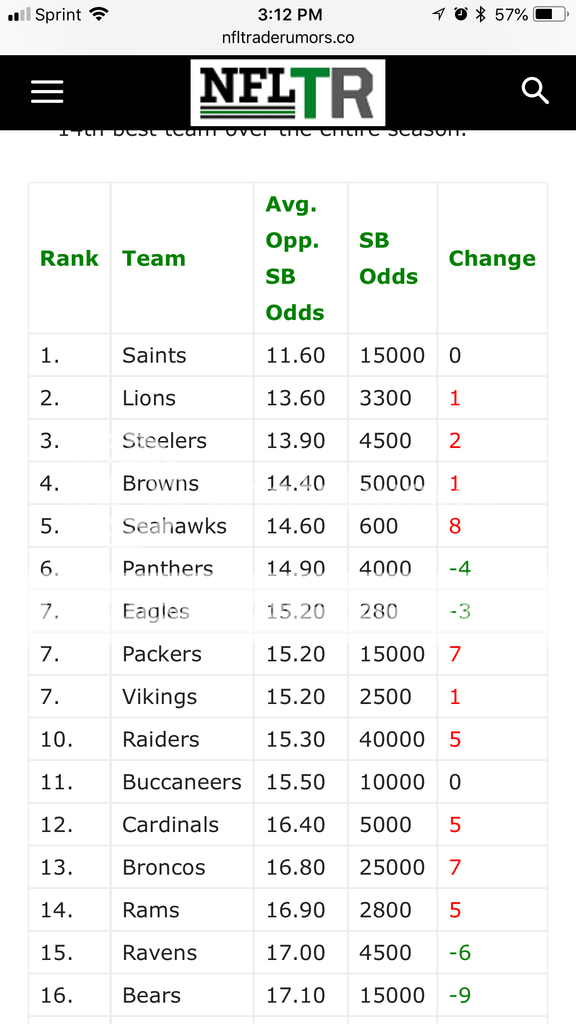Click the NFLTR site logo
Image resolution: width=576 pixels, height=1024 pixels.
click(287, 93)
